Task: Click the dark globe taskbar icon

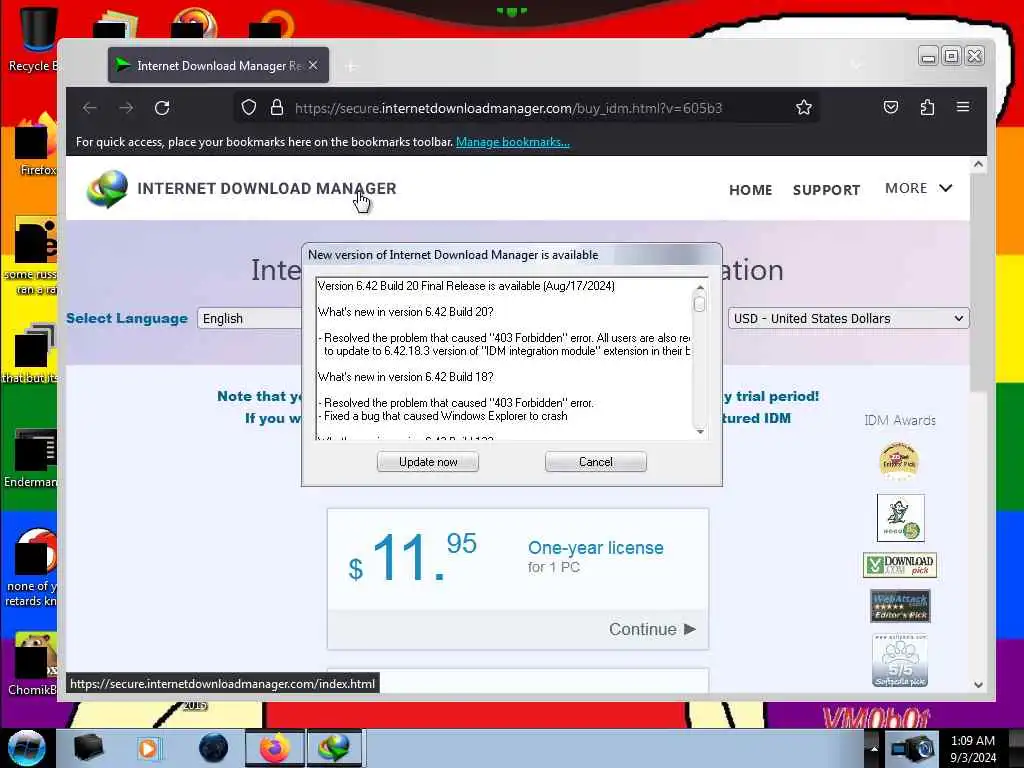Action: click(x=214, y=748)
